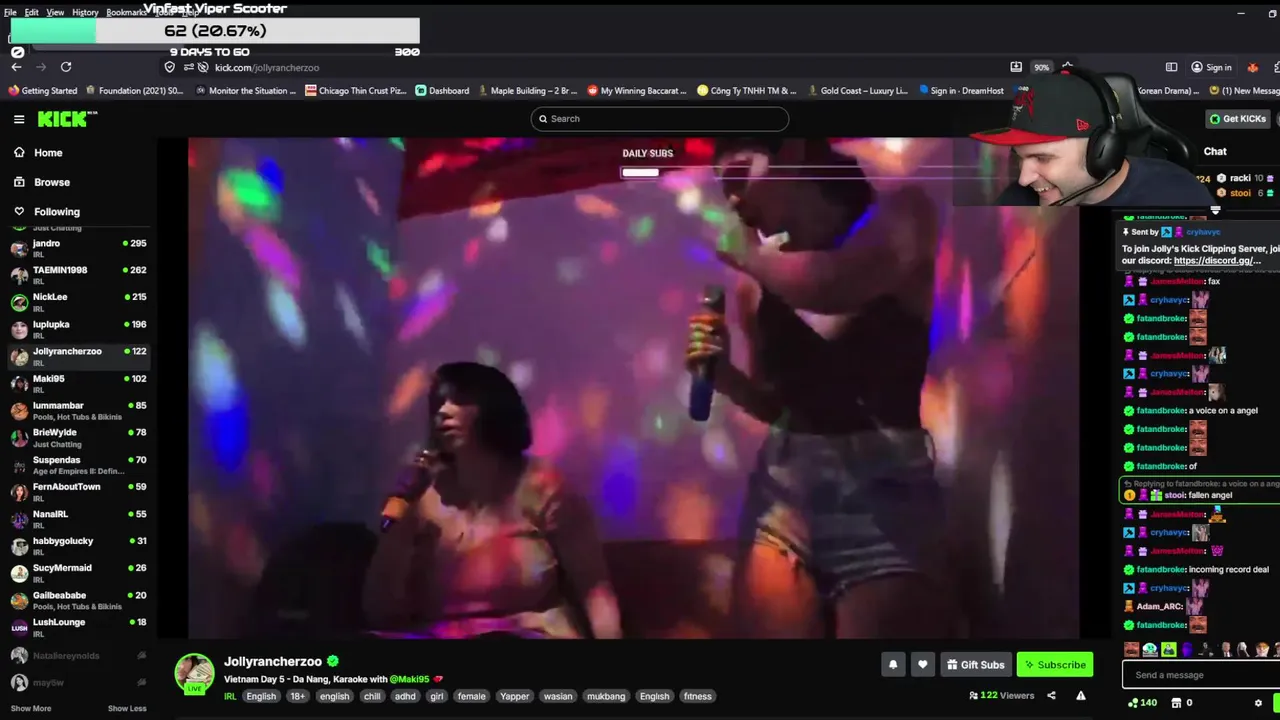The image size is (1280, 720).
Task: Click Show Less in the sidebar
Action: 127,708
